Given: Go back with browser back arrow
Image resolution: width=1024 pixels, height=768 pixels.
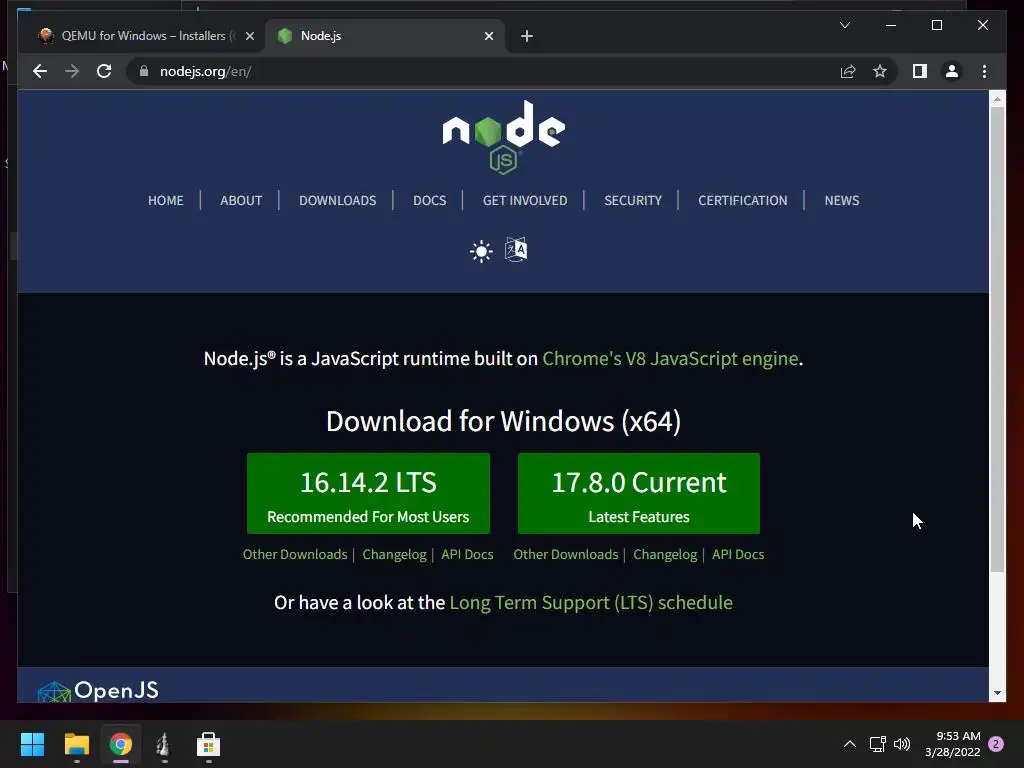Looking at the screenshot, I should 40,71.
